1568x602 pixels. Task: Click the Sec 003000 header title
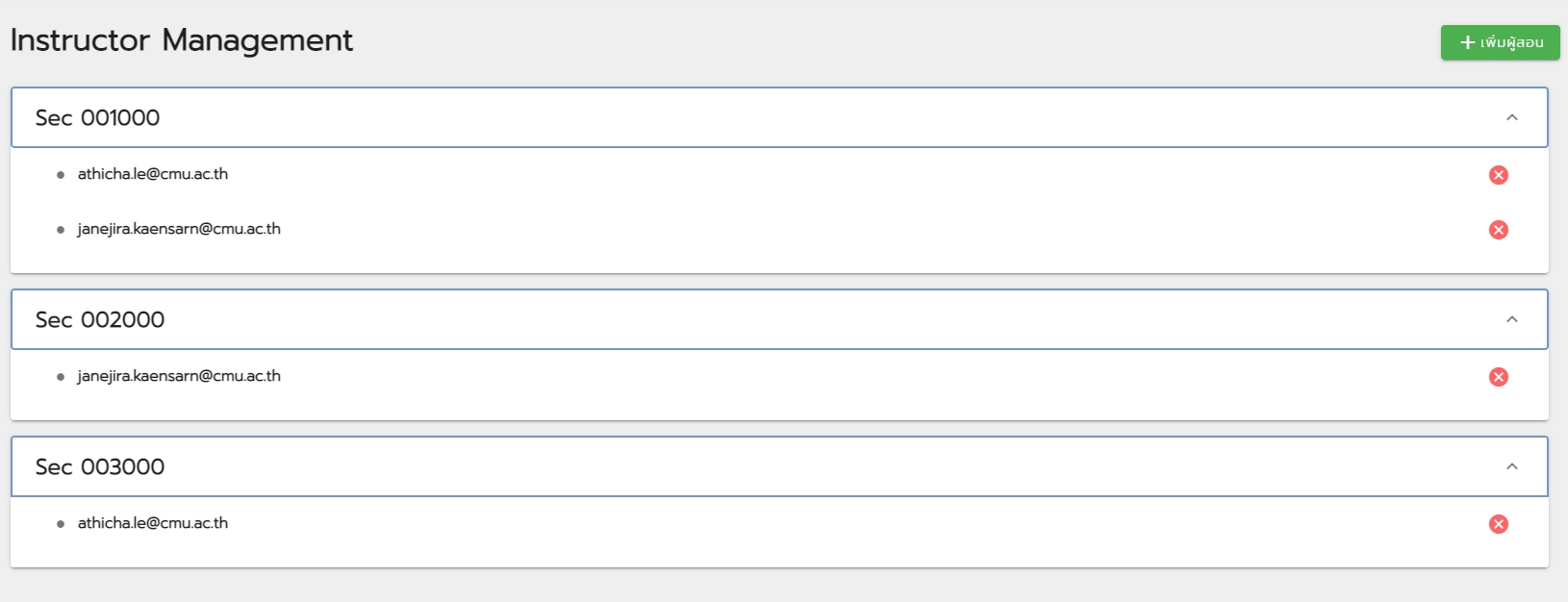(x=100, y=467)
